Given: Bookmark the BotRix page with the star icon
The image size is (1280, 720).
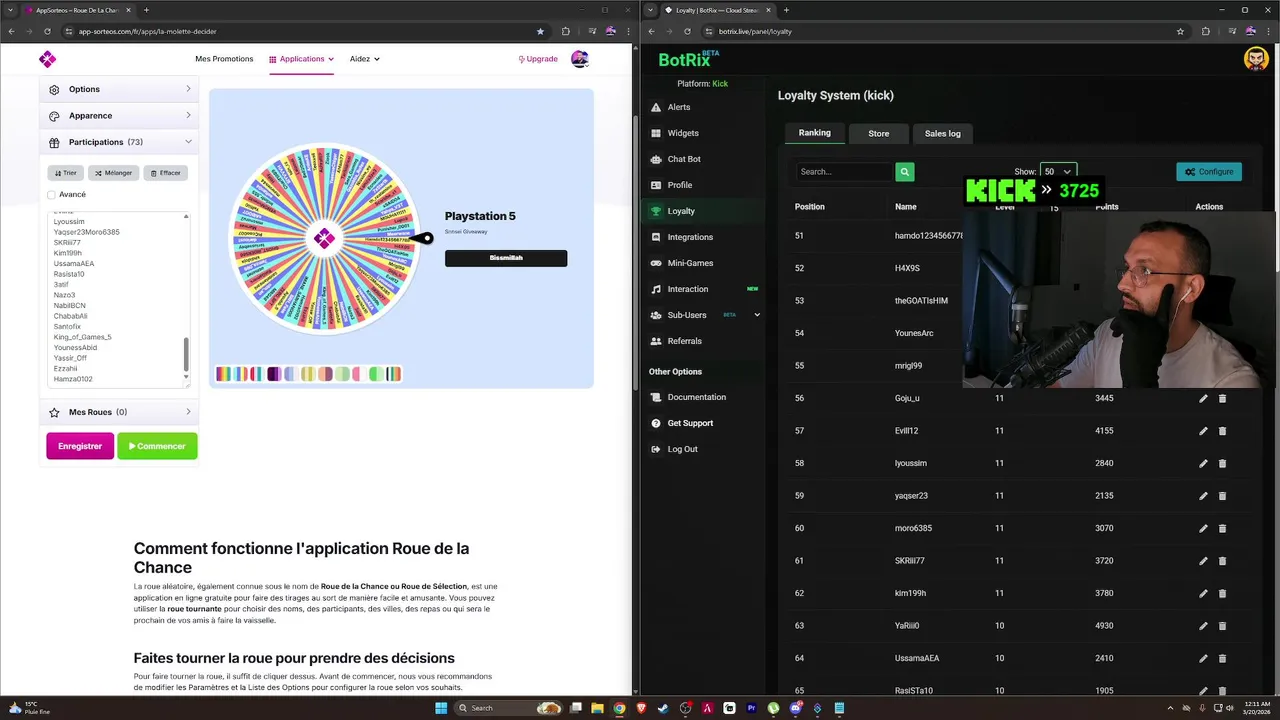Looking at the screenshot, I should click(1180, 31).
